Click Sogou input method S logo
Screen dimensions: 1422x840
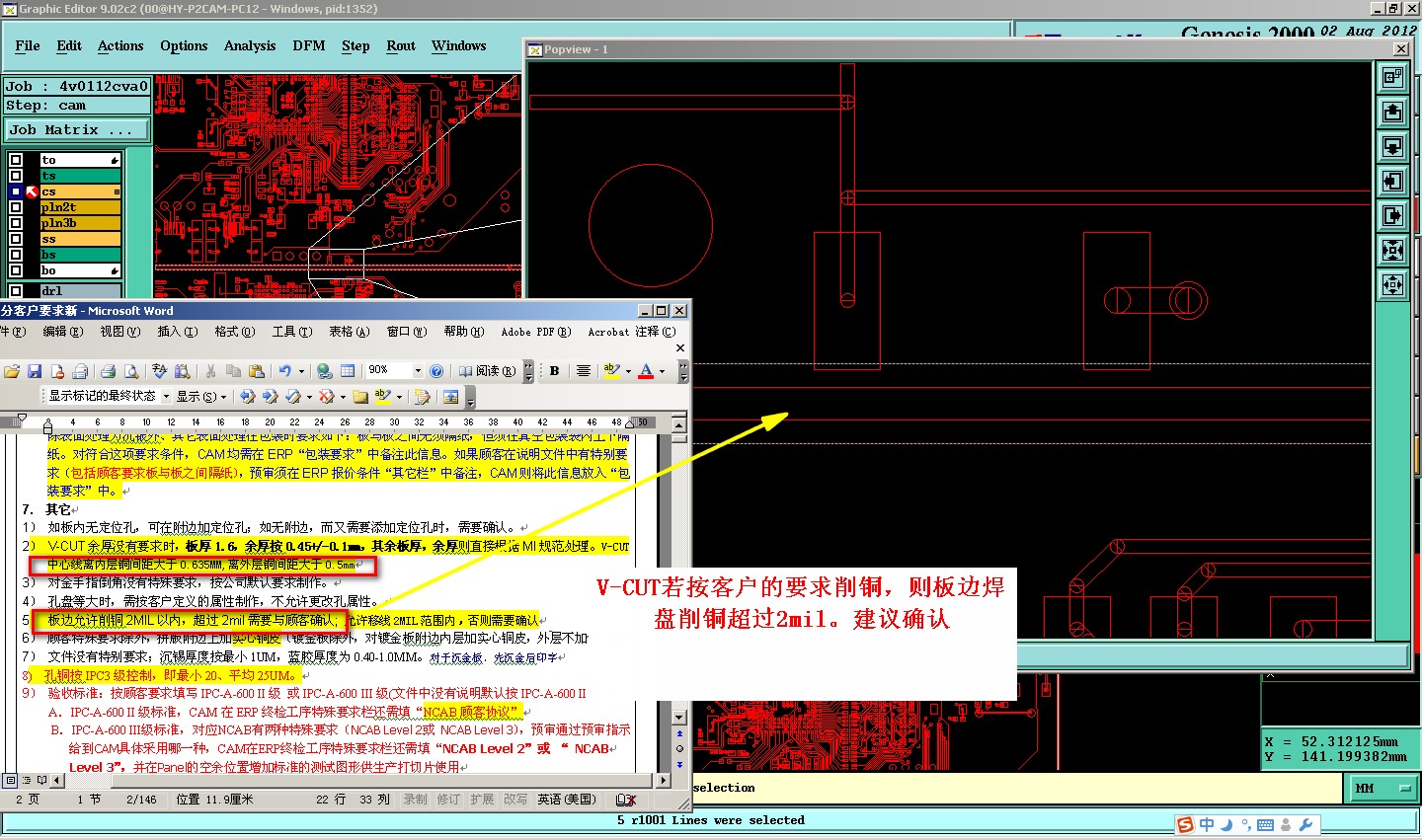coord(1185,825)
